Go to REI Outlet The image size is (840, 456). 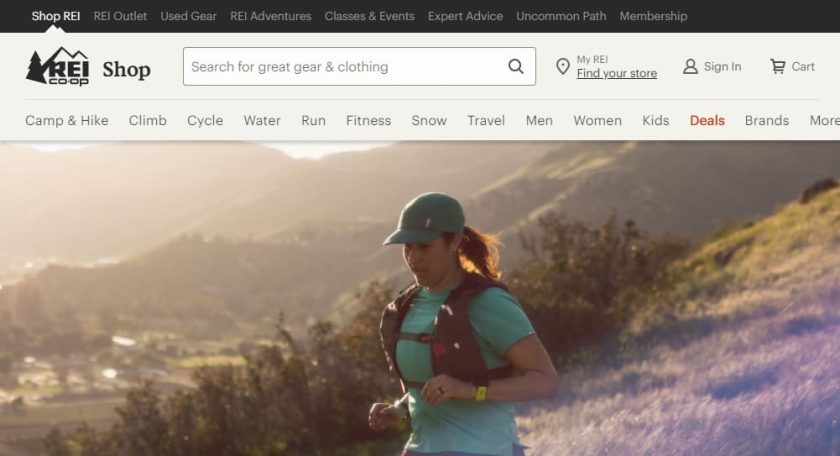coord(120,16)
